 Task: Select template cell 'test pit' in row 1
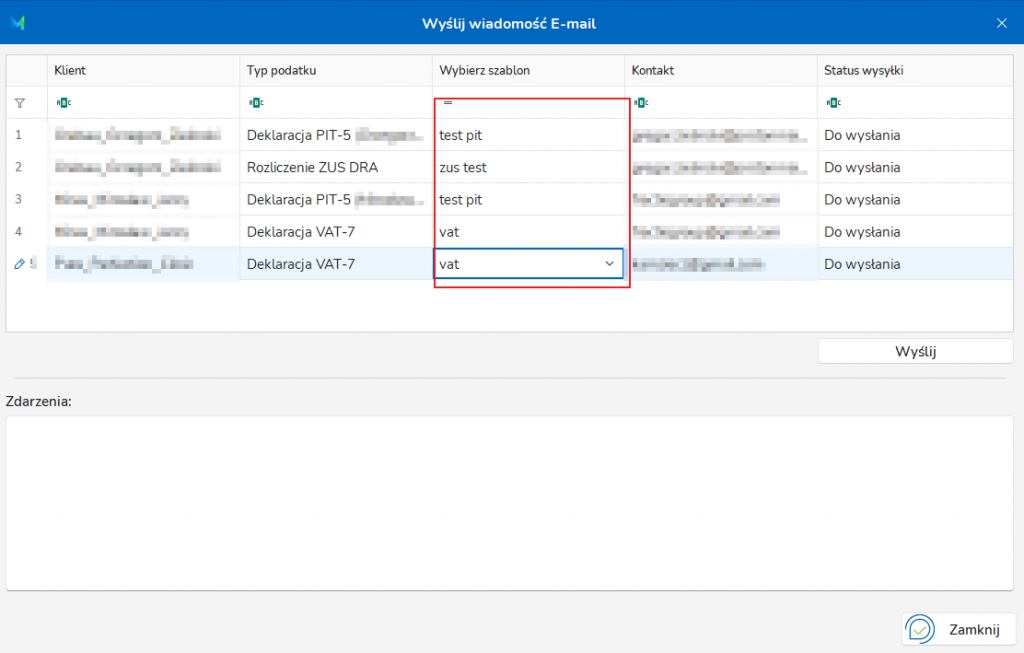click(x=528, y=135)
